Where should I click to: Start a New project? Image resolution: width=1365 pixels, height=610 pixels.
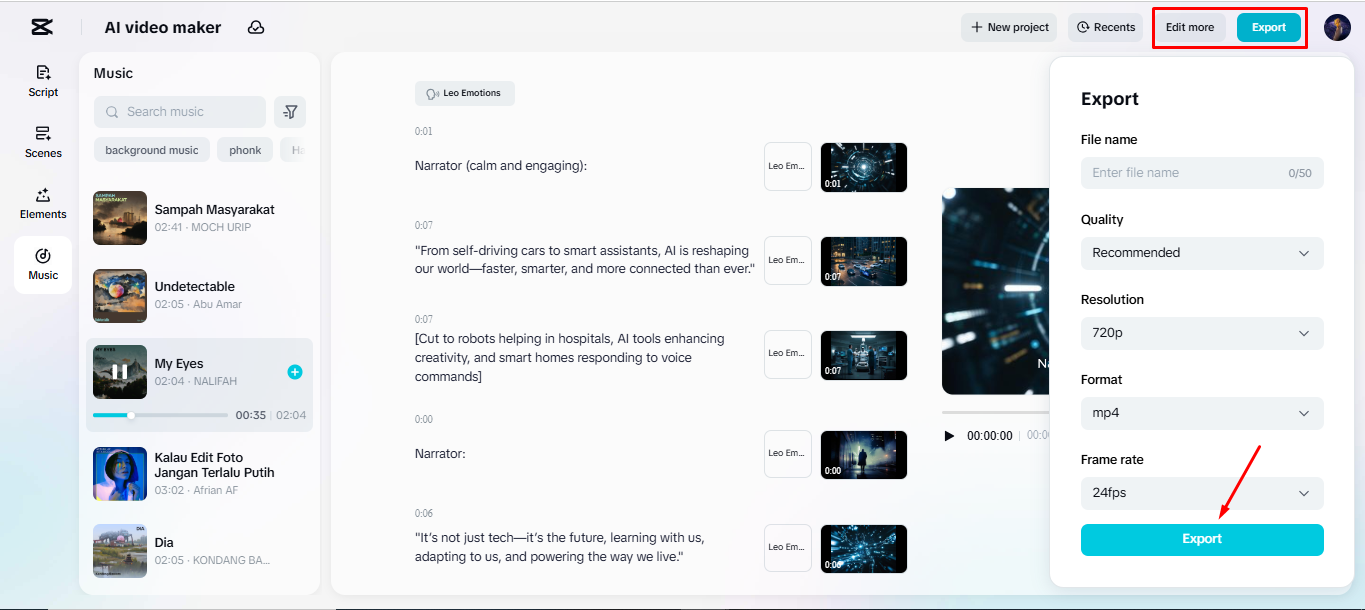click(x=1008, y=27)
